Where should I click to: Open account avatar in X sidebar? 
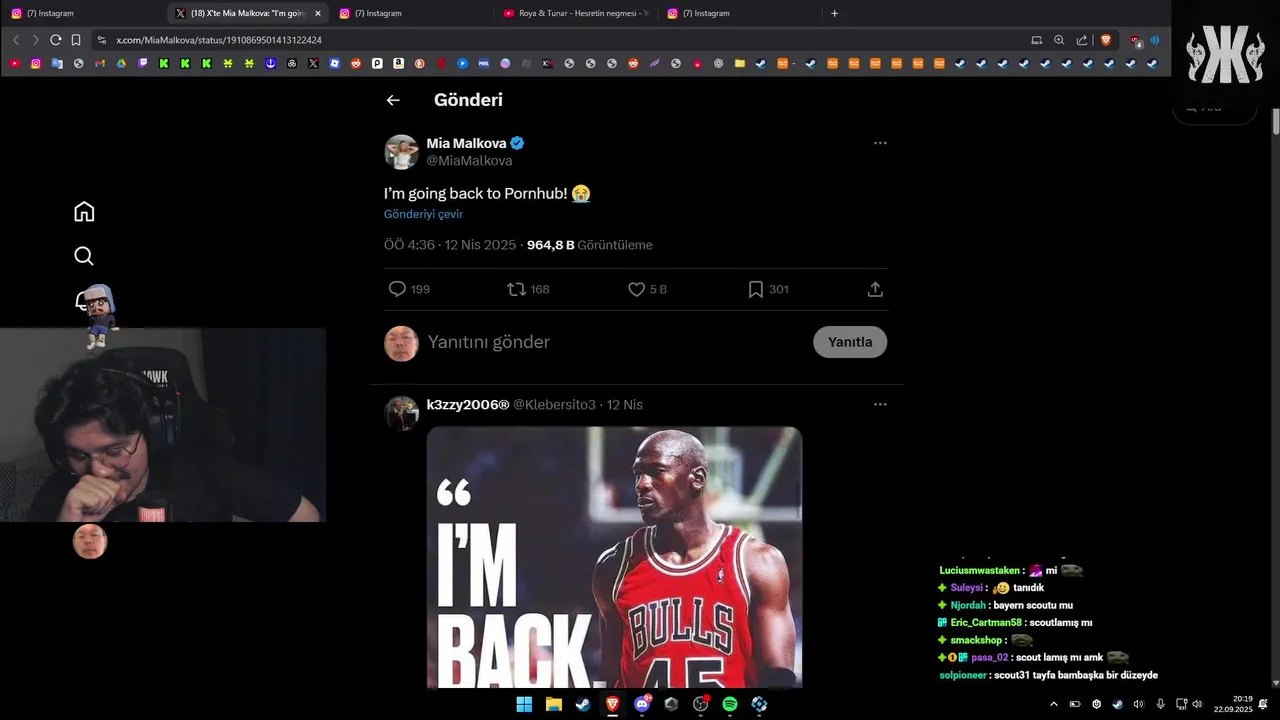point(90,541)
